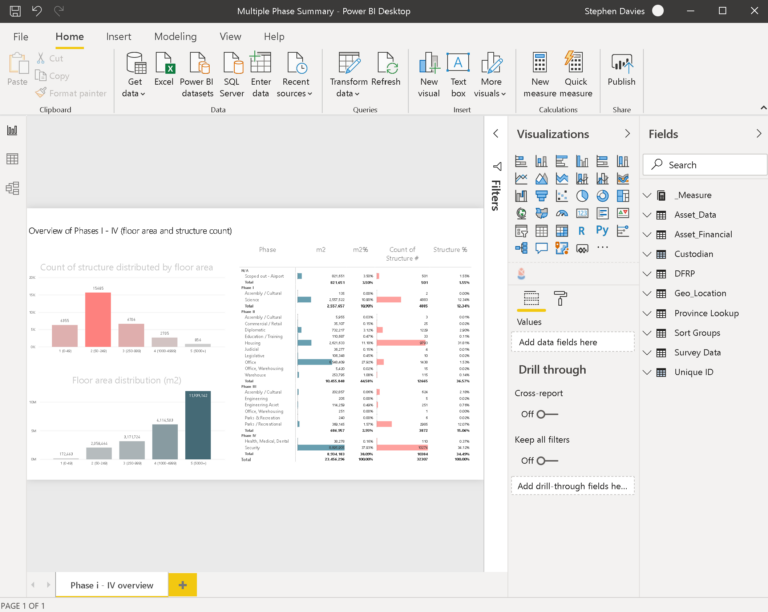Screen dimensions: 768x612
Task: Open Model view in left sidebar
Action: 13,187
